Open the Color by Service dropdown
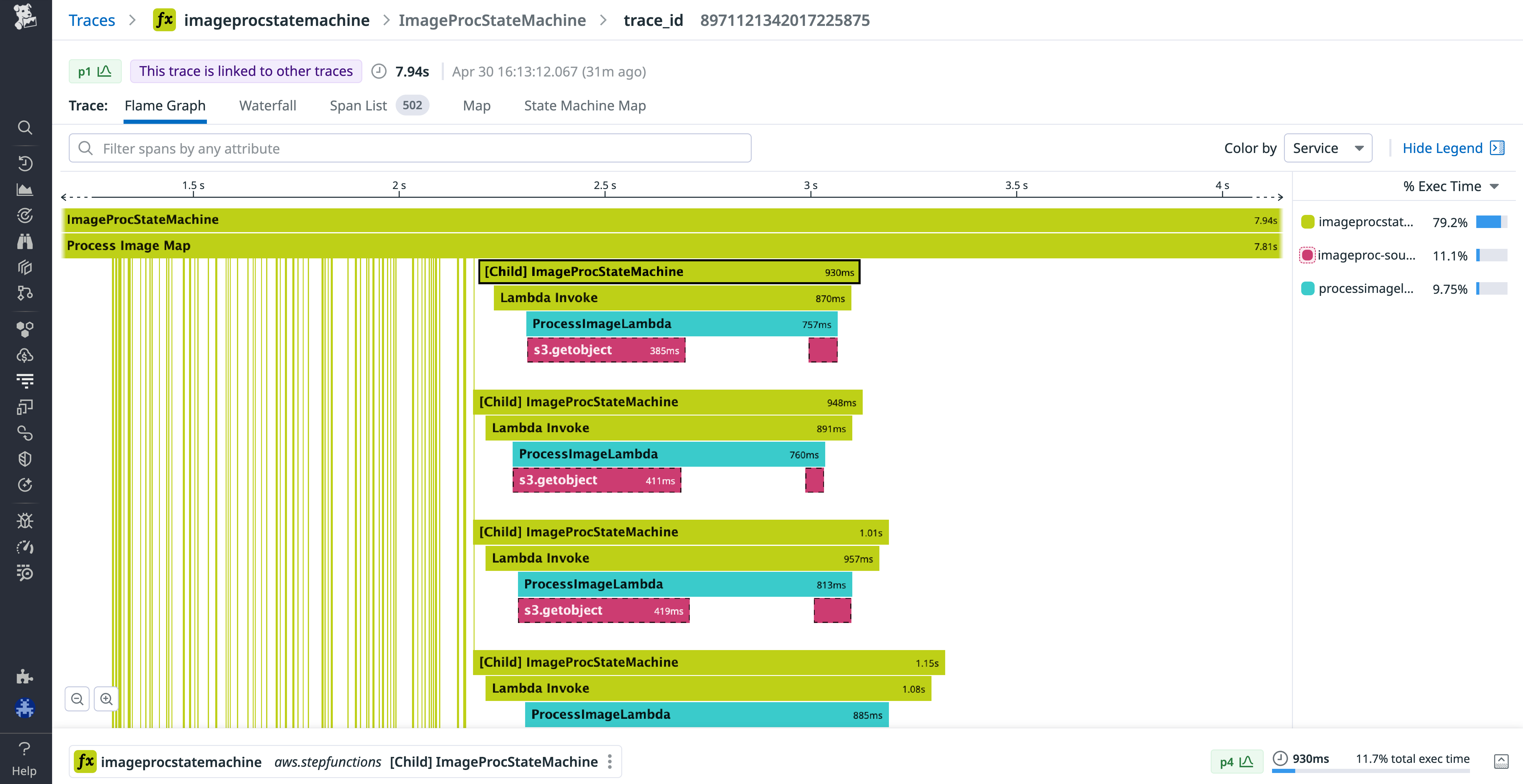 coord(1328,148)
